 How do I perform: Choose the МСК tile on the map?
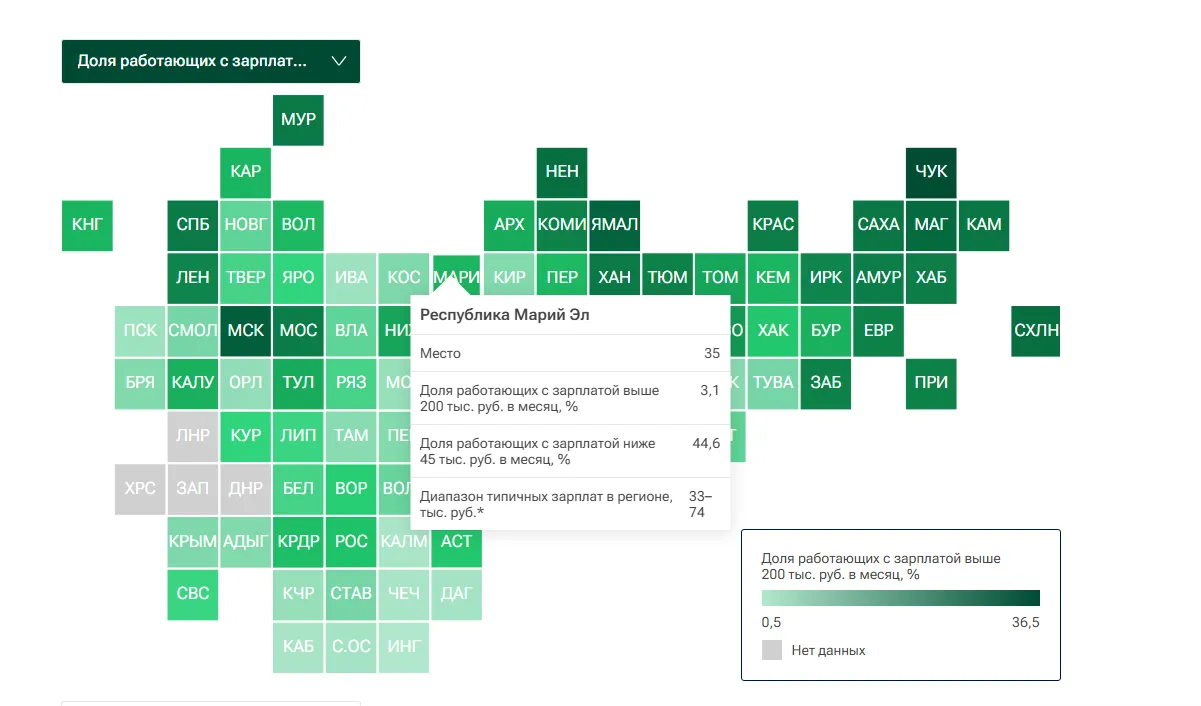point(246,330)
